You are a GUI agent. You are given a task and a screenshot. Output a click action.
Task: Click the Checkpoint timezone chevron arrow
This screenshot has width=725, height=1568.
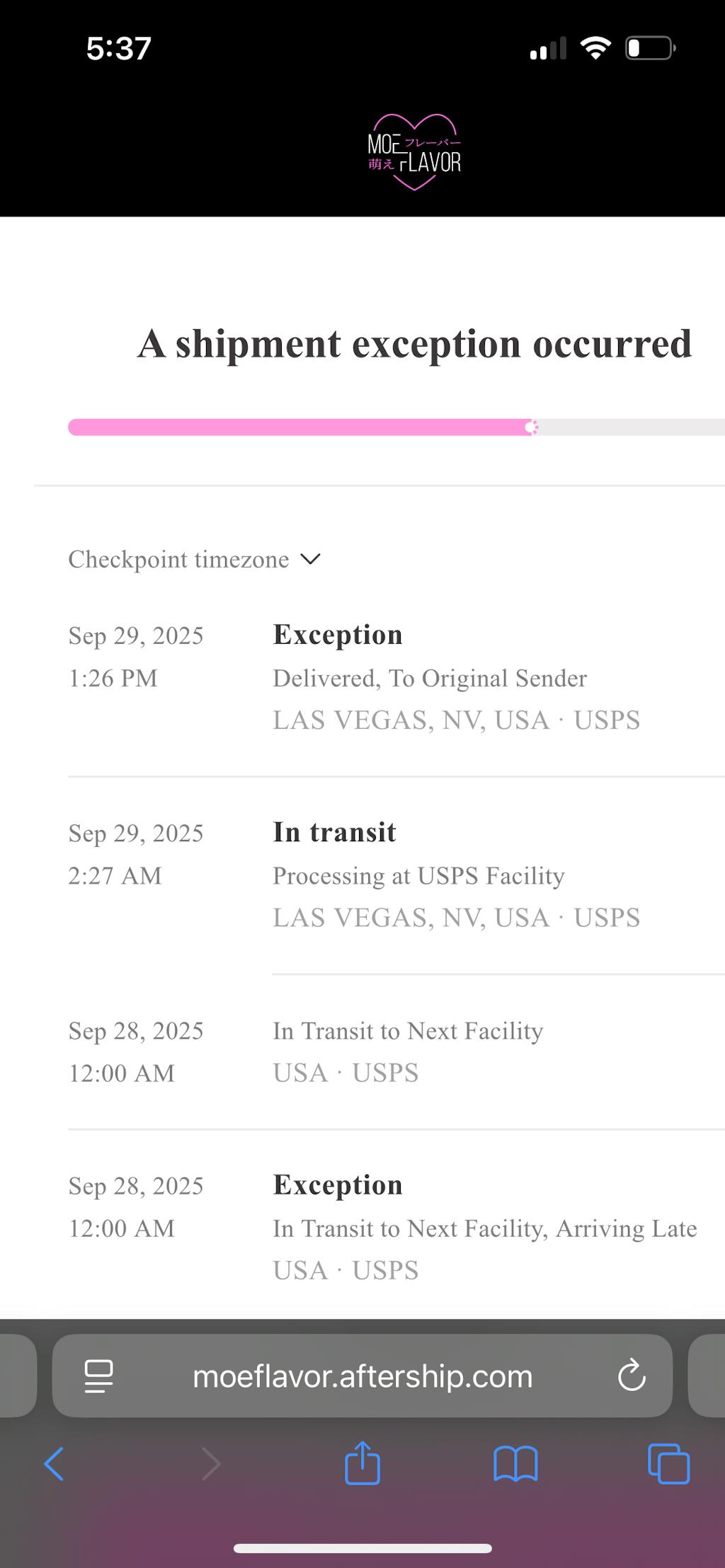tap(311, 559)
